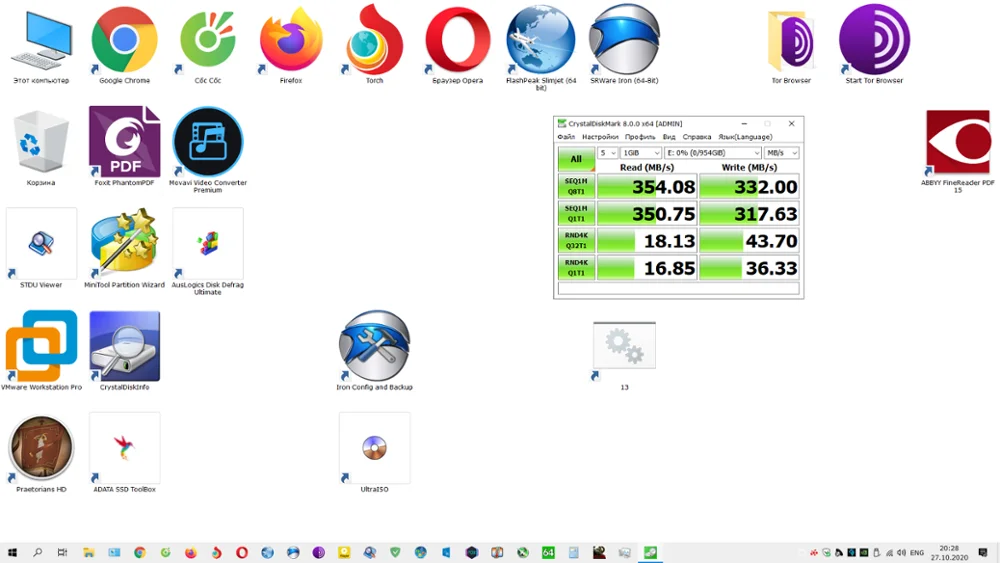Click the empty comment field below results
Viewport: 1000px width, 563px height.
pyautogui.click(x=679, y=288)
